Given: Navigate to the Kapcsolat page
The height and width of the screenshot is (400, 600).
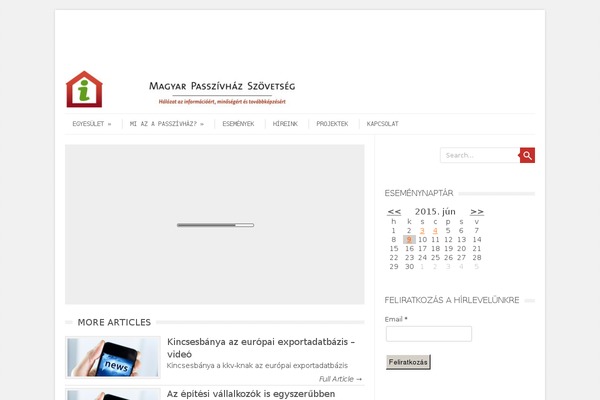Looking at the screenshot, I should coord(383,124).
